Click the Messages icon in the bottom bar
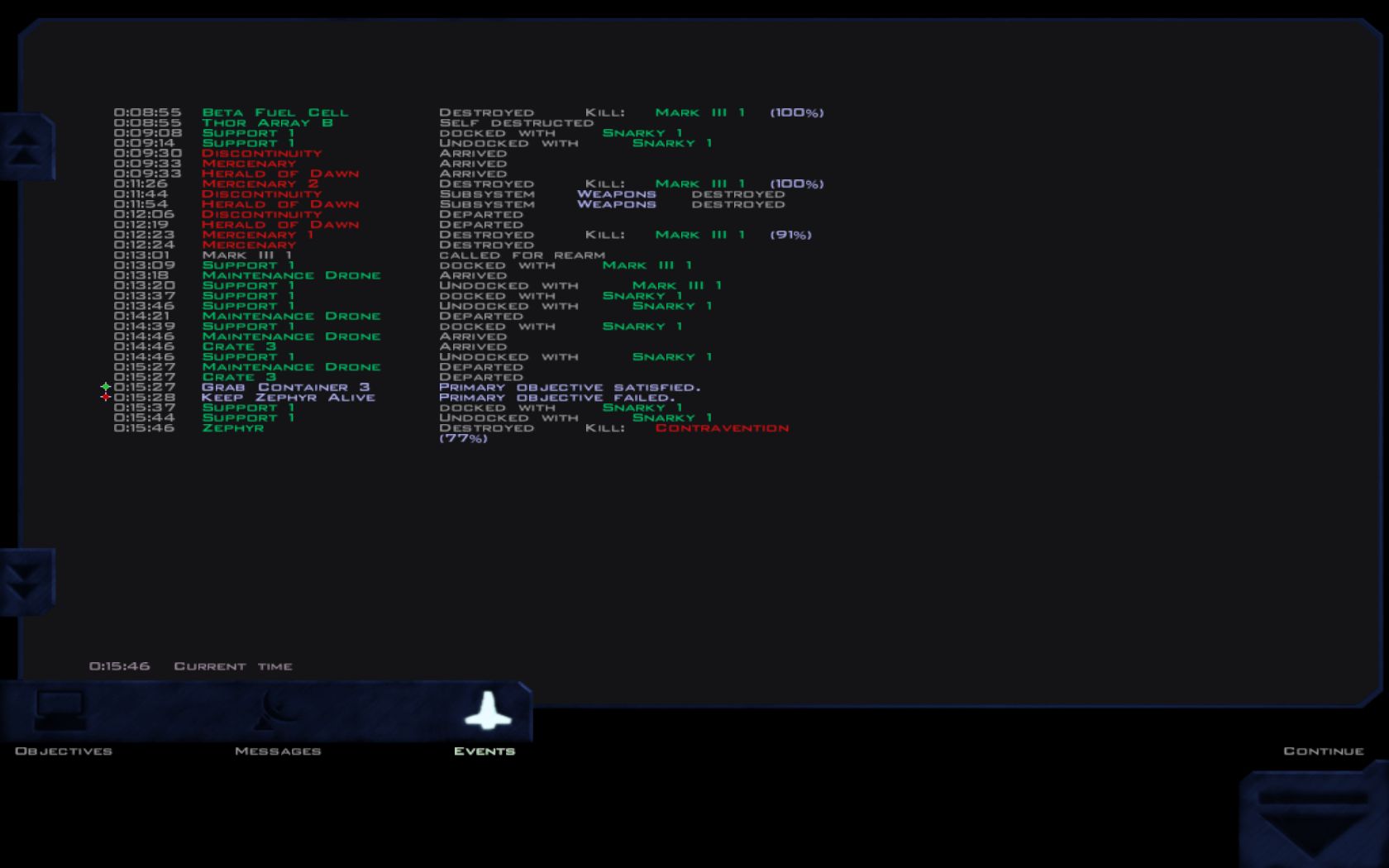 [277, 710]
